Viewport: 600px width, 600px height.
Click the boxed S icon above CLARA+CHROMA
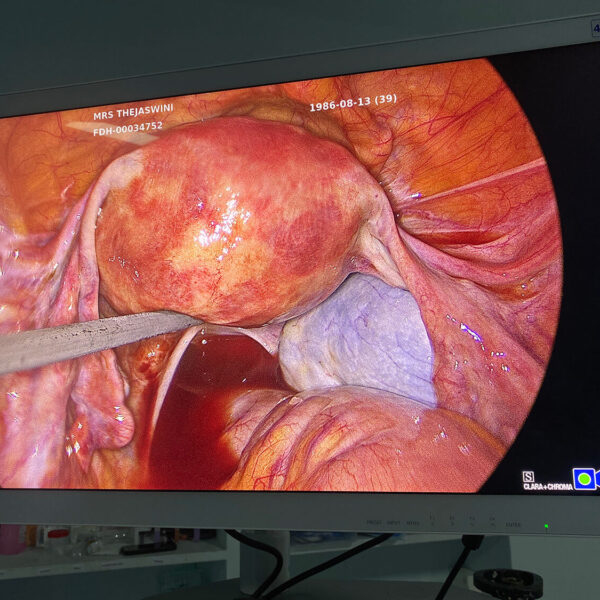tap(529, 477)
